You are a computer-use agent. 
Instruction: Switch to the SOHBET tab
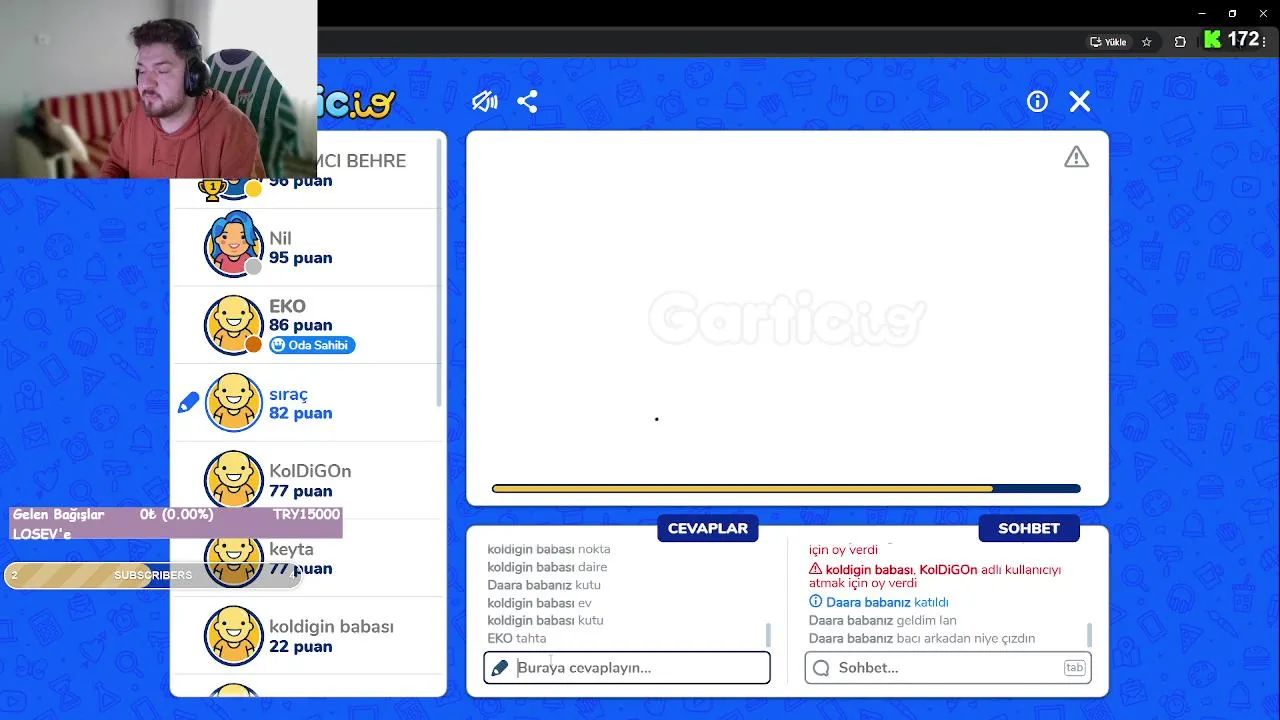coord(1029,528)
